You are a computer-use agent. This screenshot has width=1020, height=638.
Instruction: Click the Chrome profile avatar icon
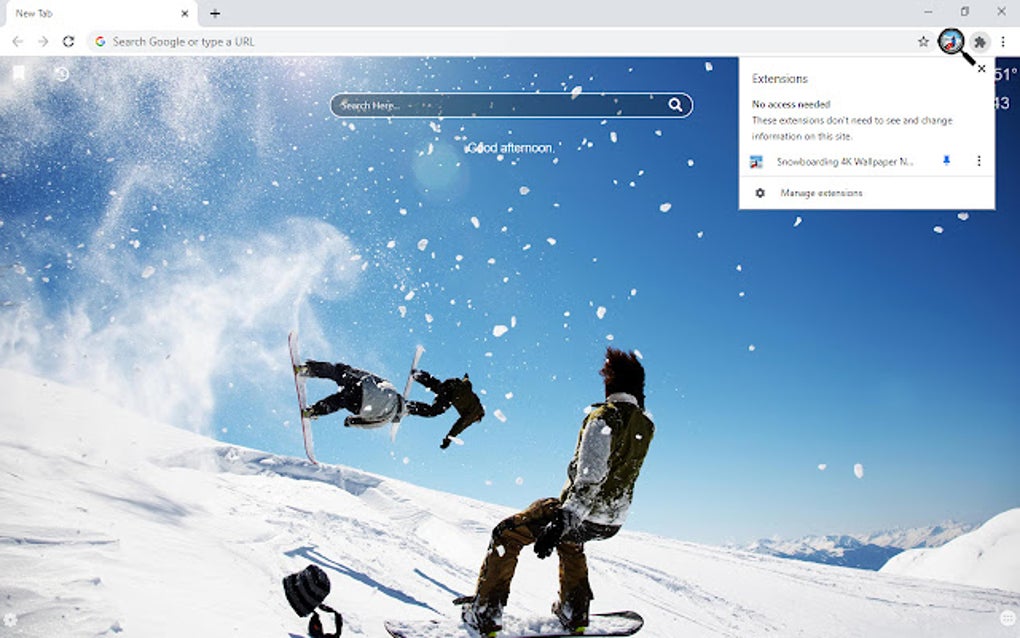pyautogui.click(x=949, y=42)
